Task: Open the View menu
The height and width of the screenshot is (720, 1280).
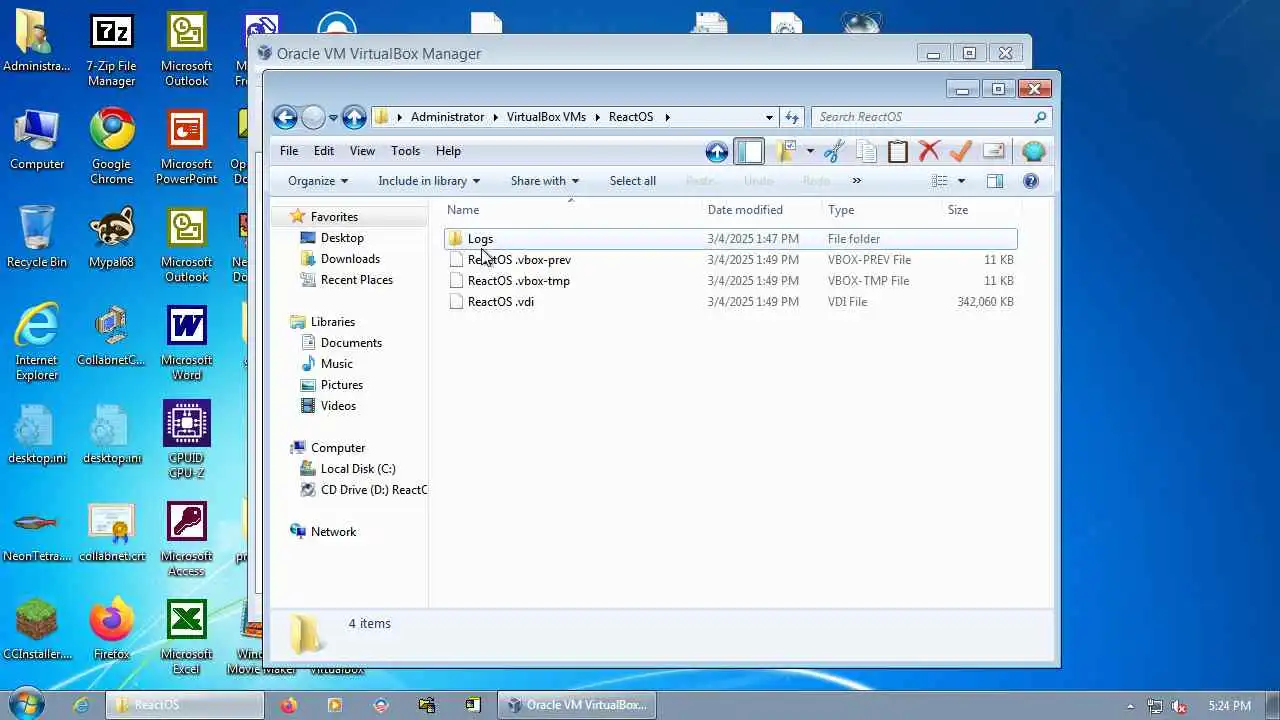Action: click(362, 151)
